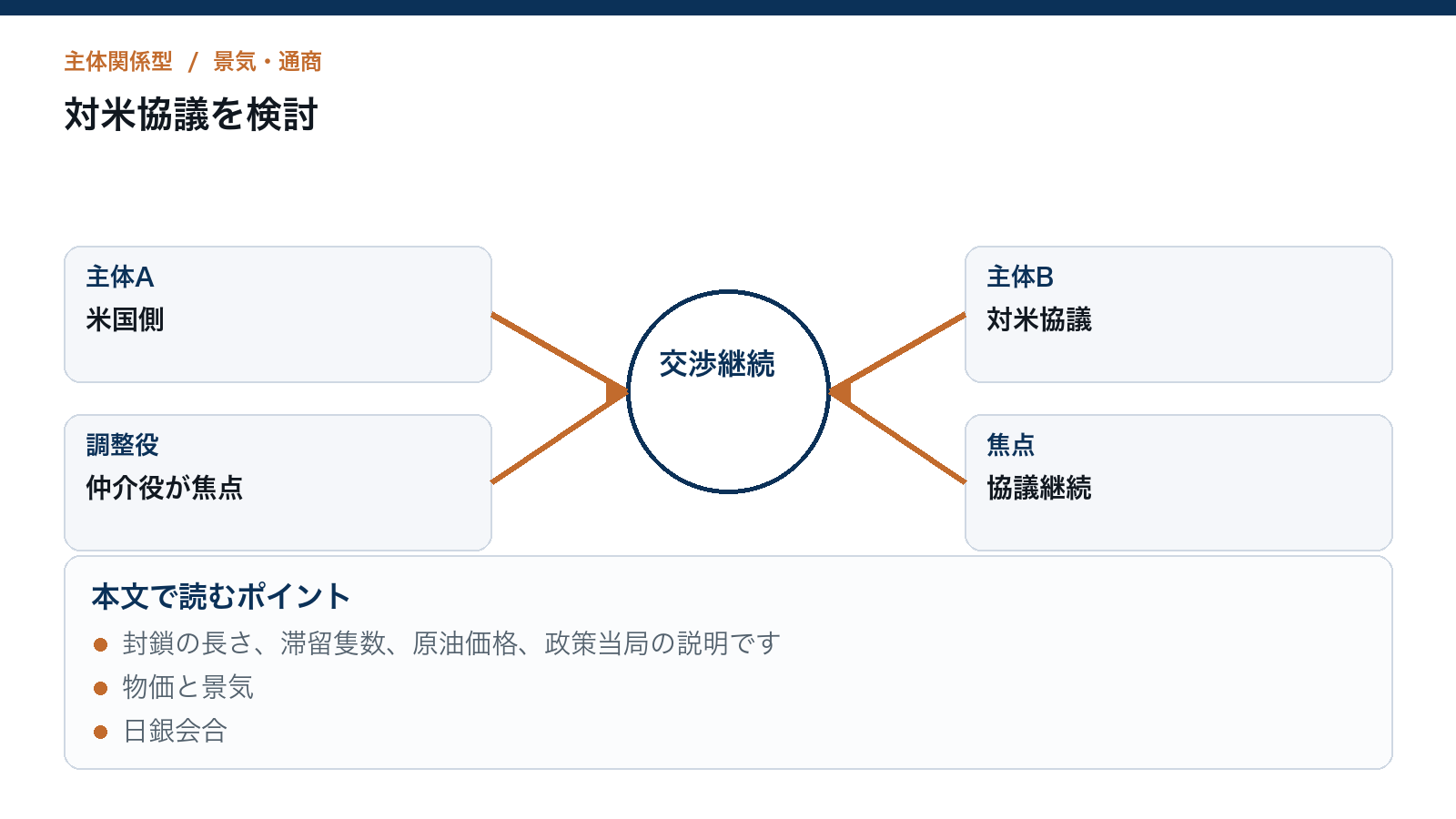
Task: Click the orange bullet beside 日銀会合
Action: [x=101, y=732]
